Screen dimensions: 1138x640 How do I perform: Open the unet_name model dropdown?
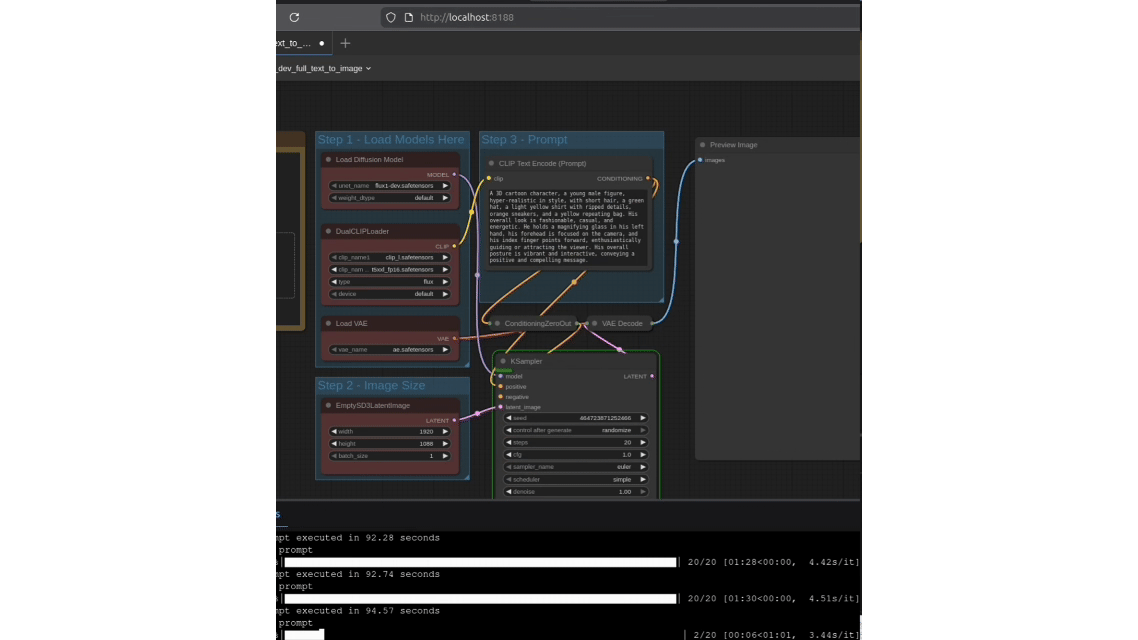(390, 185)
